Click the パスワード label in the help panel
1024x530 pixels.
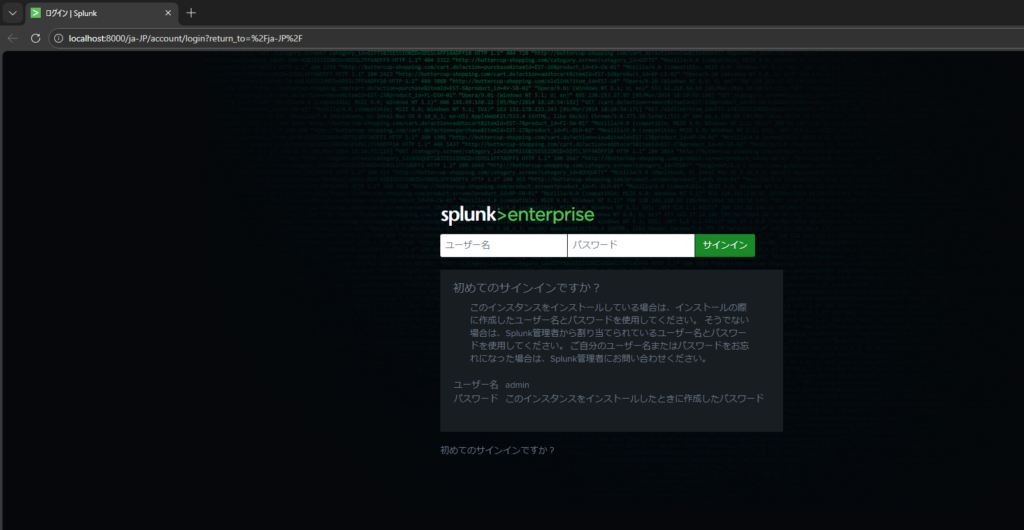pyautogui.click(x=476, y=398)
